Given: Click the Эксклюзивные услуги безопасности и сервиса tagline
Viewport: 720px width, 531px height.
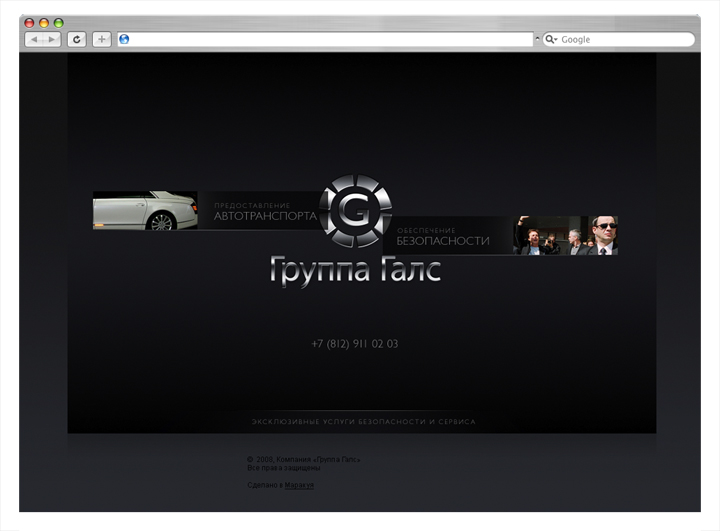Looking at the screenshot, I should tap(363, 422).
